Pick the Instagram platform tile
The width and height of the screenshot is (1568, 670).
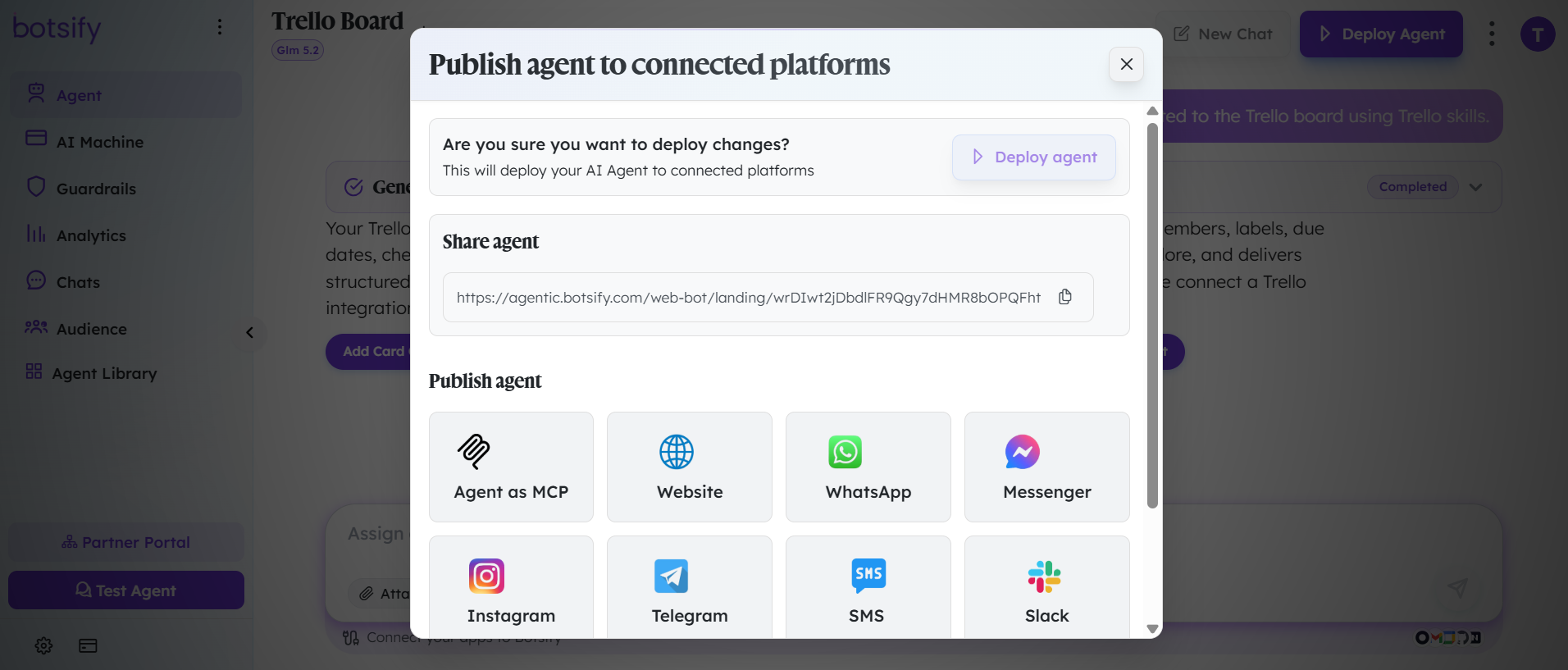point(511,587)
